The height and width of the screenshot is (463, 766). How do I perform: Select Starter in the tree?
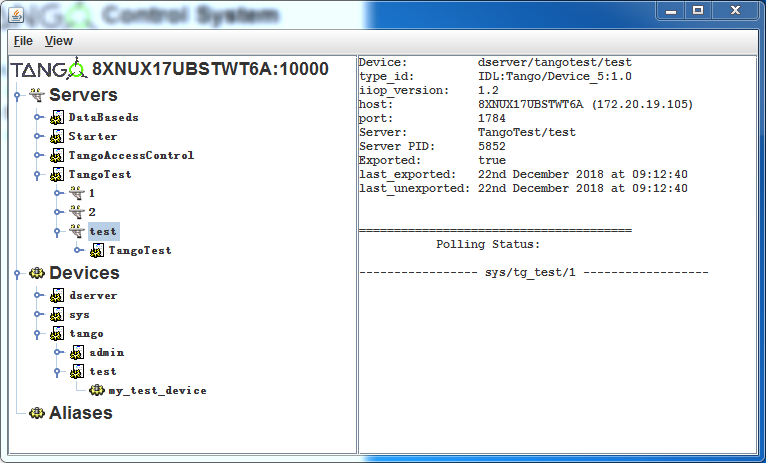[93, 136]
